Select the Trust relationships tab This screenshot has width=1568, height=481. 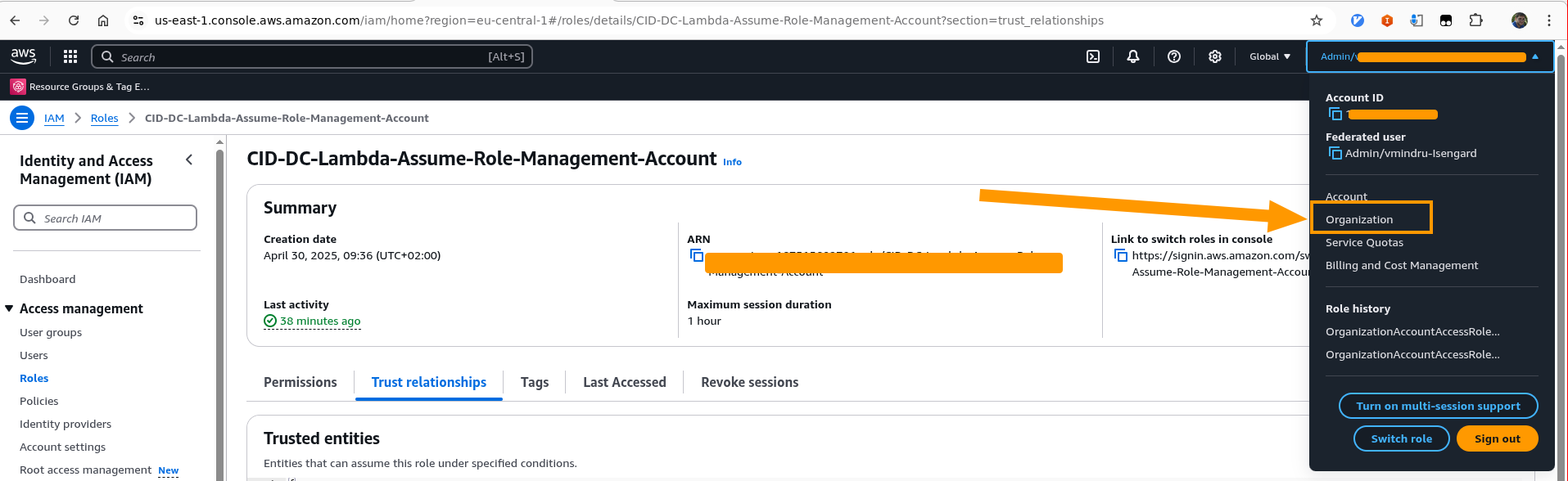coord(429,382)
